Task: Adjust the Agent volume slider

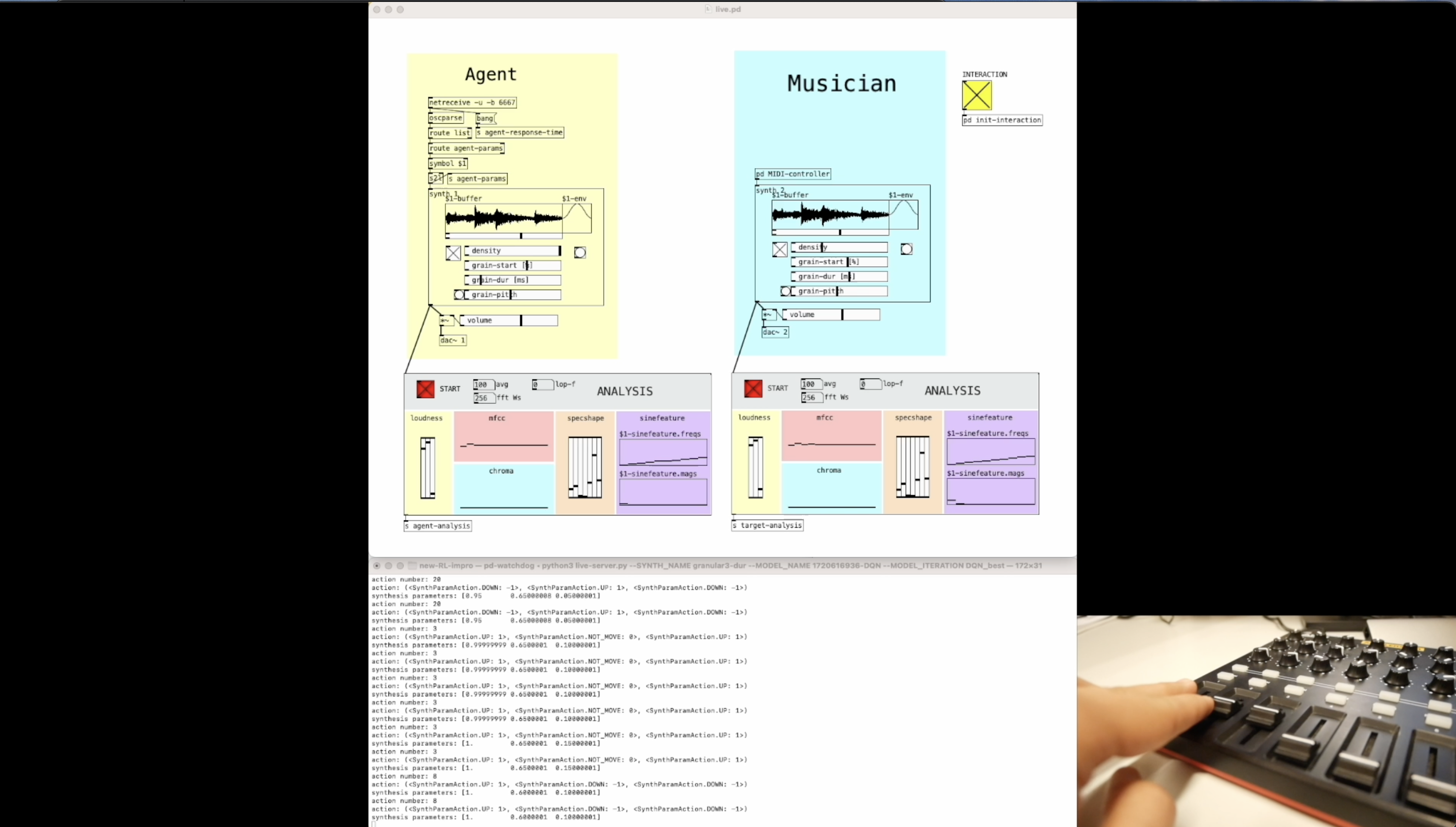Action: (x=508, y=320)
